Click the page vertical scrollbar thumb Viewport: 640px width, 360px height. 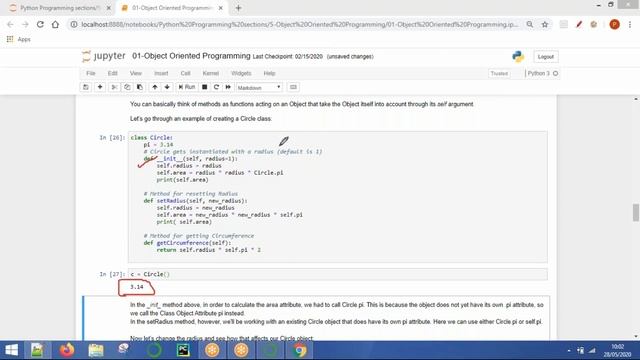coord(636,212)
